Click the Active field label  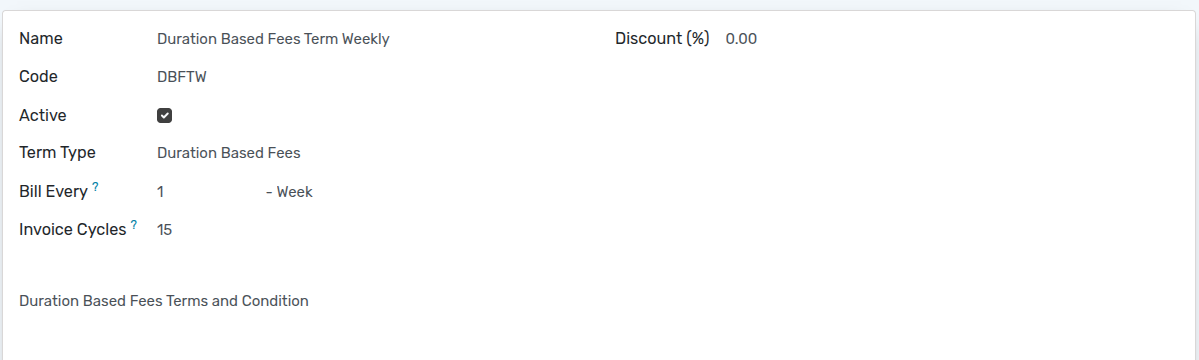click(43, 115)
